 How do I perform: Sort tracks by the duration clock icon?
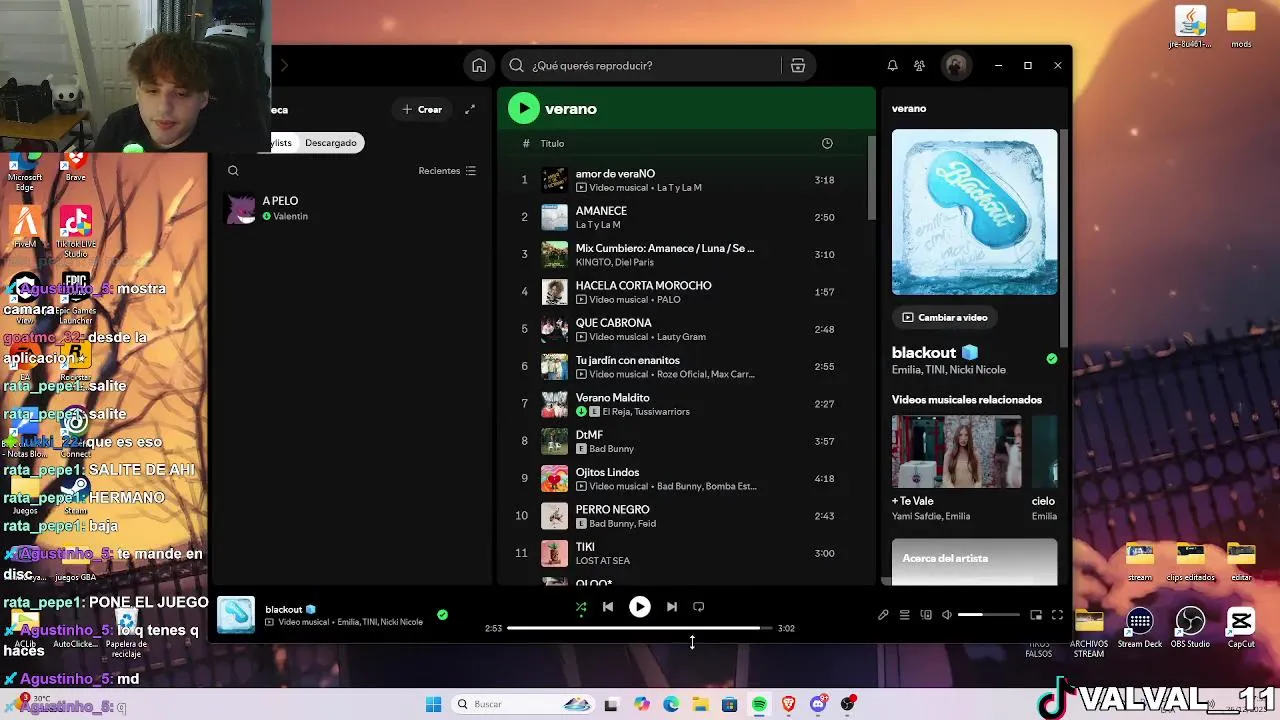tap(827, 143)
